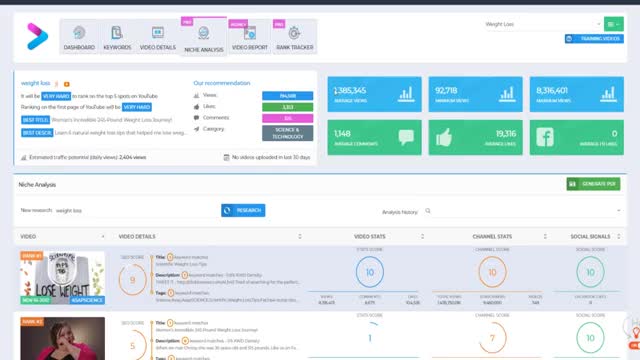Image resolution: width=640 pixels, height=360 pixels.
Task: Click the thumbs-up average likes icon
Action: pyautogui.click(x=444, y=137)
